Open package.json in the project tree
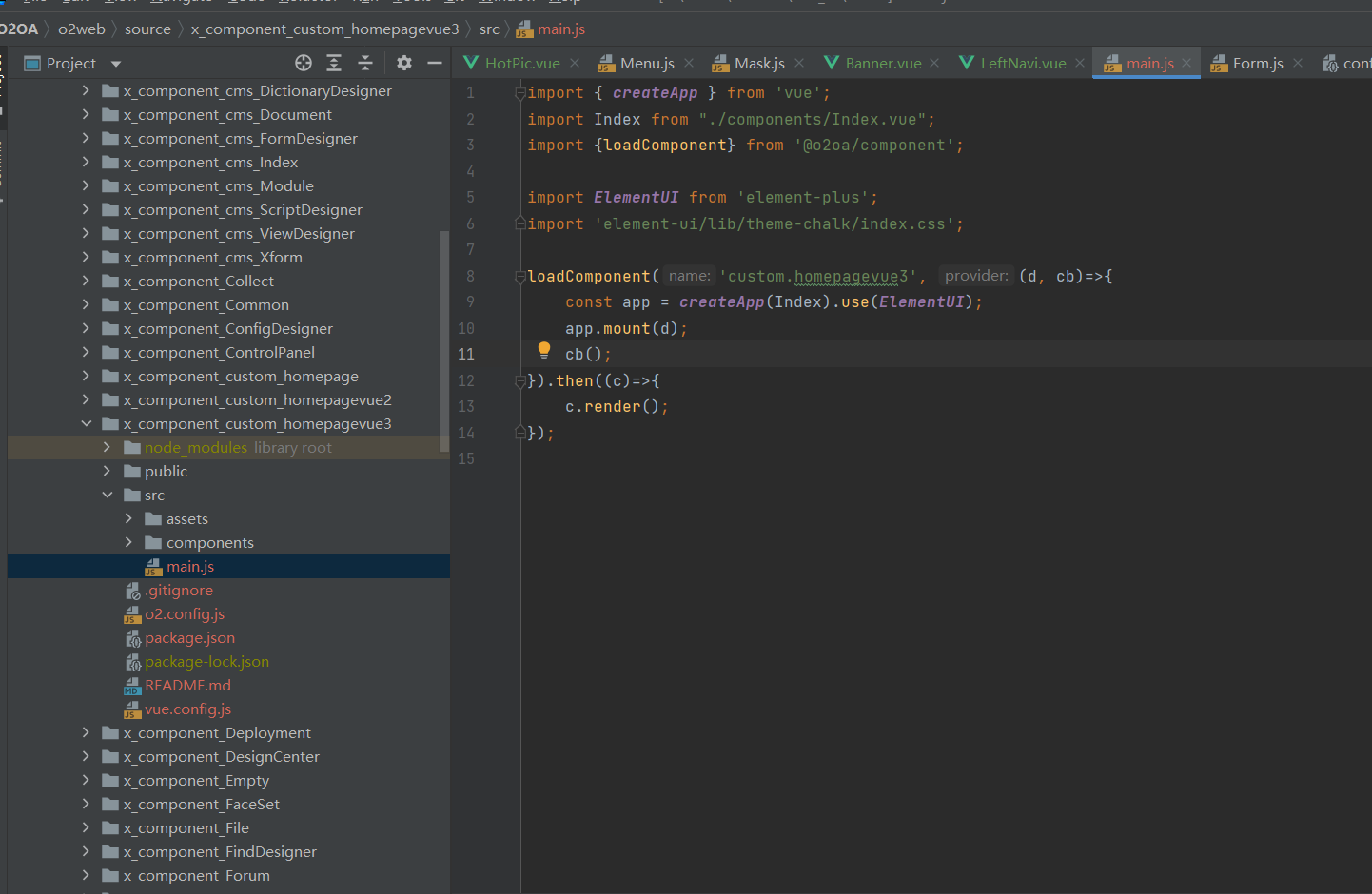This screenshot has width=1372, height=894. (189, 638)
